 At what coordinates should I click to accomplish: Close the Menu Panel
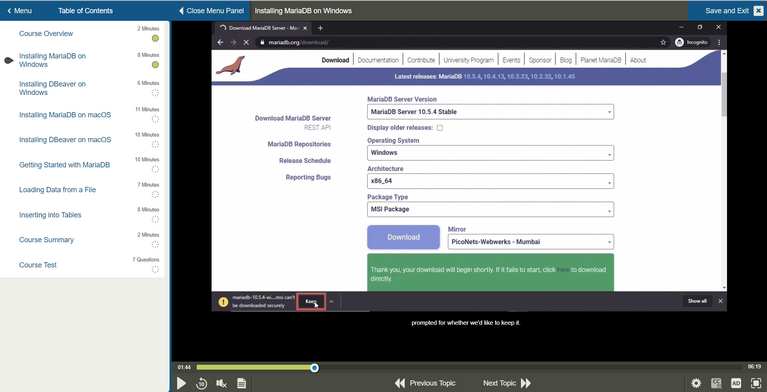(x=211, y=11)
